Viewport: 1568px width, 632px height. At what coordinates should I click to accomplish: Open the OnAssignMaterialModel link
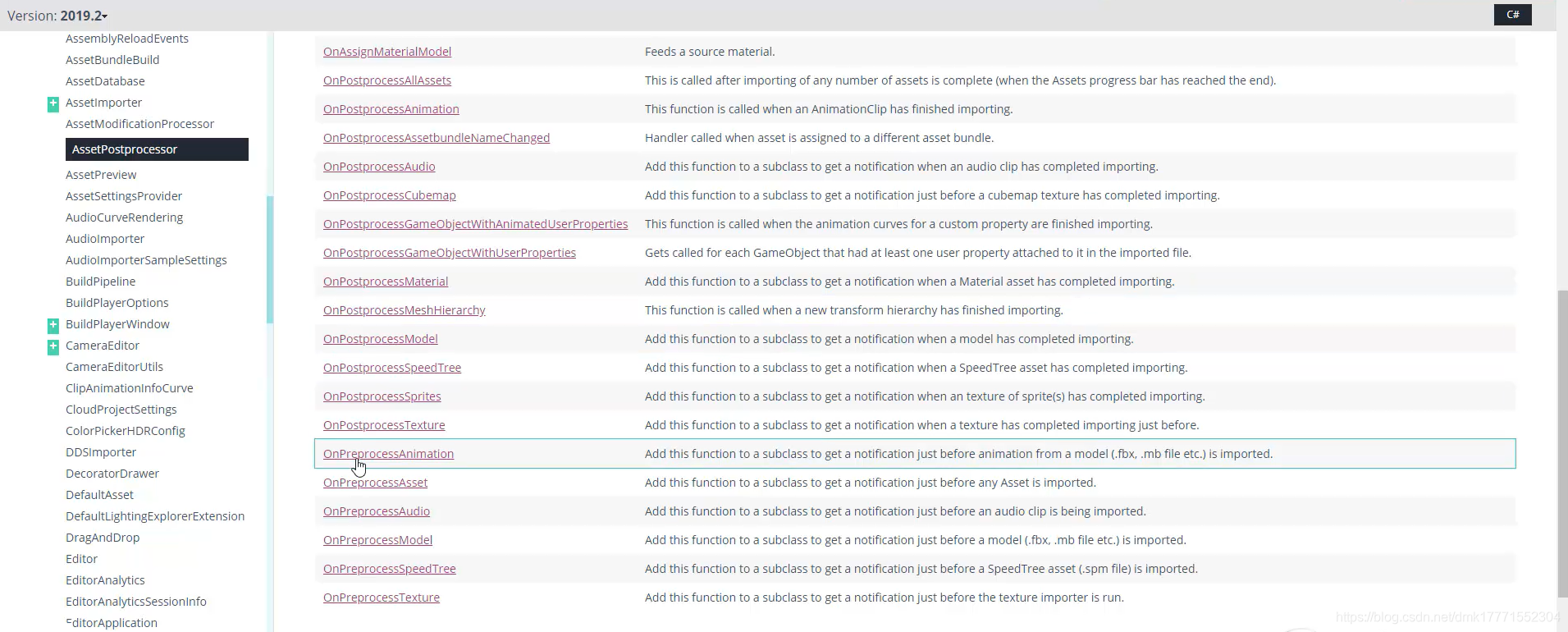click(x=387, y=52)
